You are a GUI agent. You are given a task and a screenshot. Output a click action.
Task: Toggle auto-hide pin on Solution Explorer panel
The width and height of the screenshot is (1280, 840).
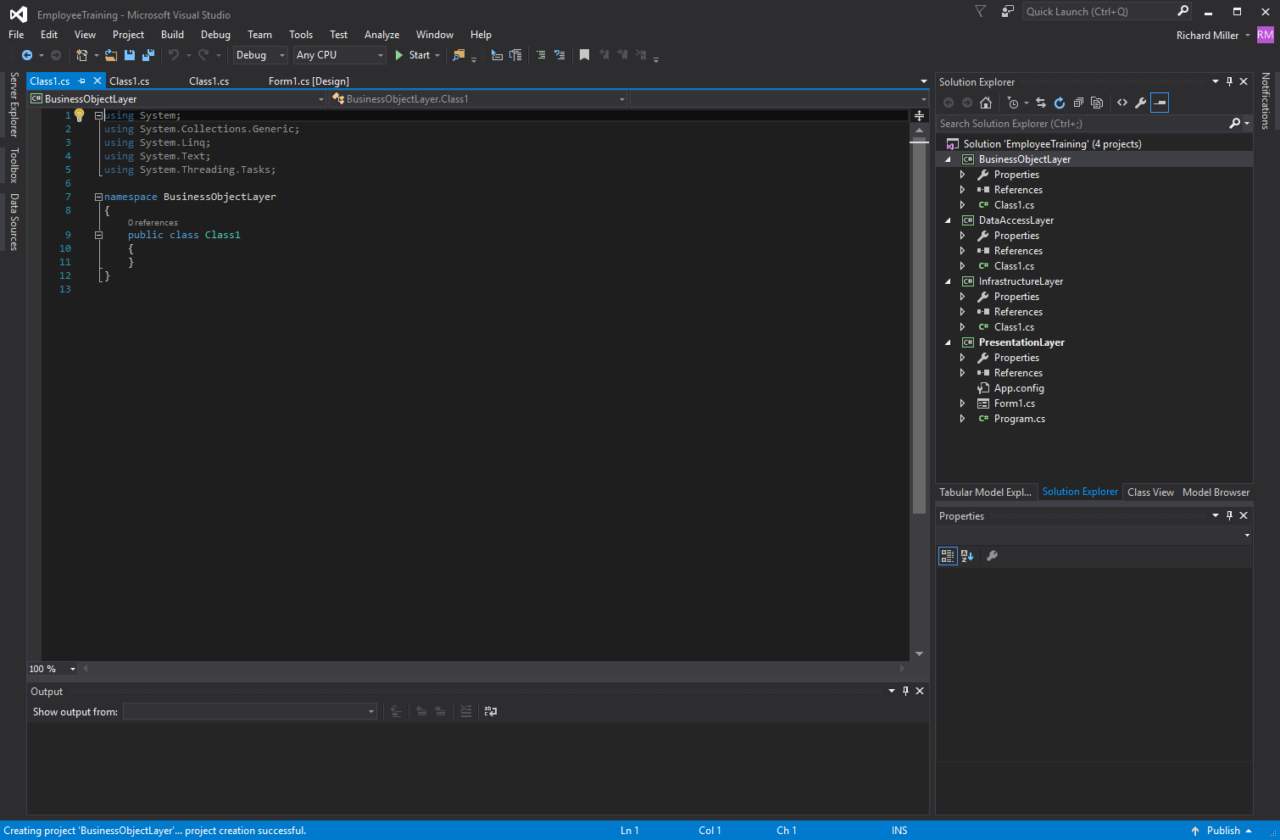tap(1230, 82)
